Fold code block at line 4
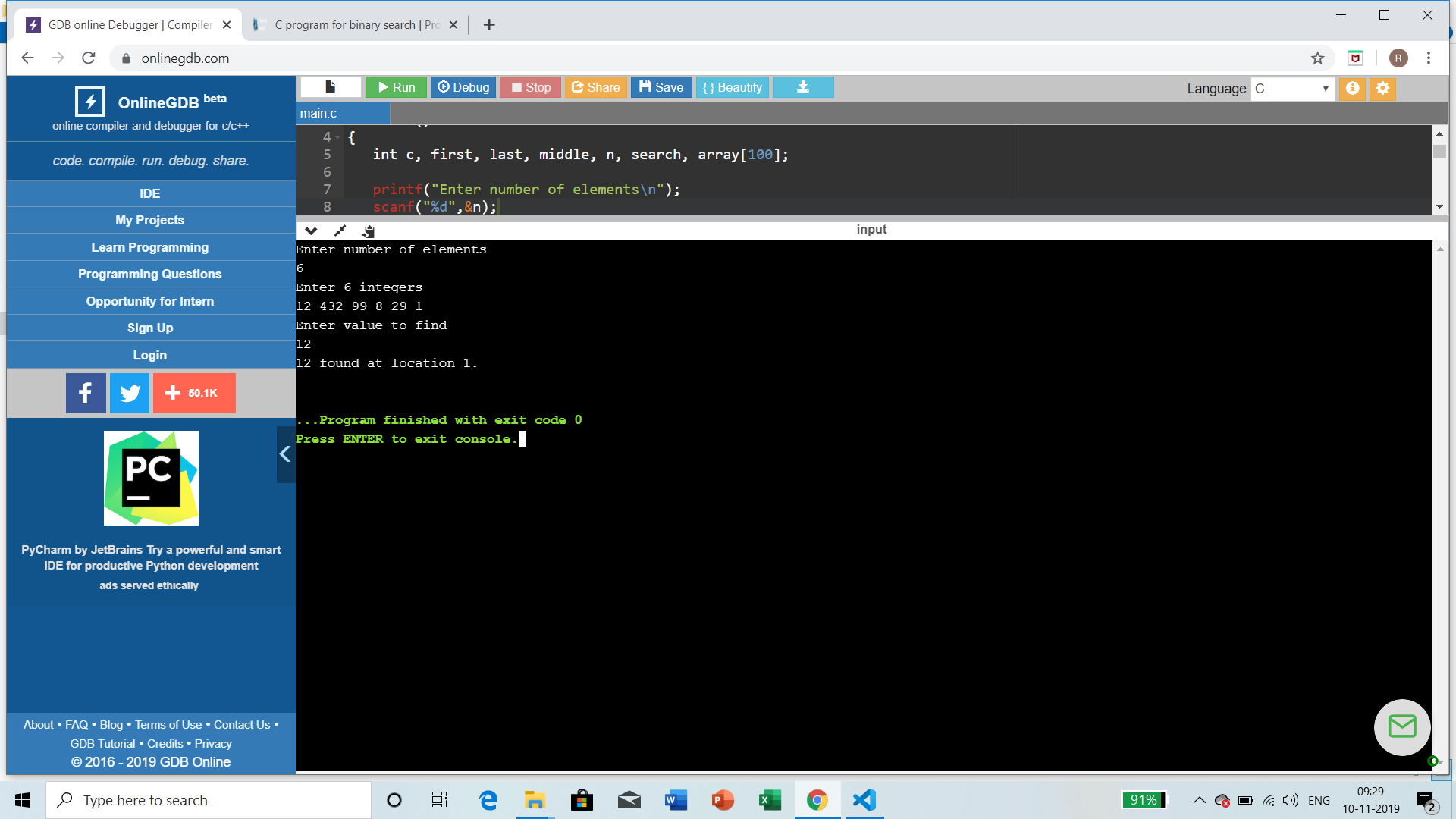The height and width of the screenshot is (819, 1456). [x=337, y=137]
